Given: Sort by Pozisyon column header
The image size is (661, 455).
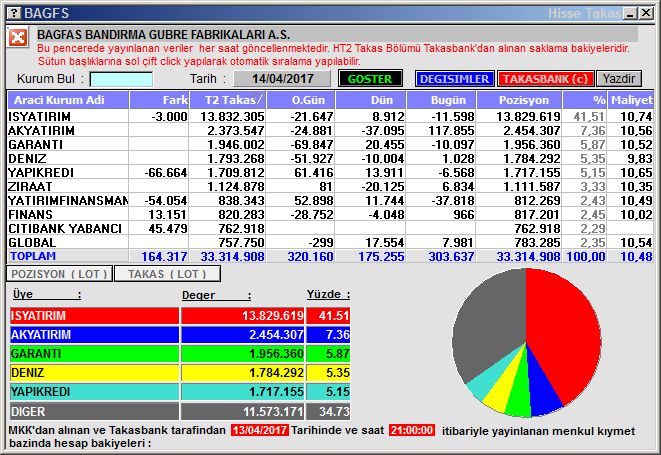Looking at the screenshot, I should [519, 100].
